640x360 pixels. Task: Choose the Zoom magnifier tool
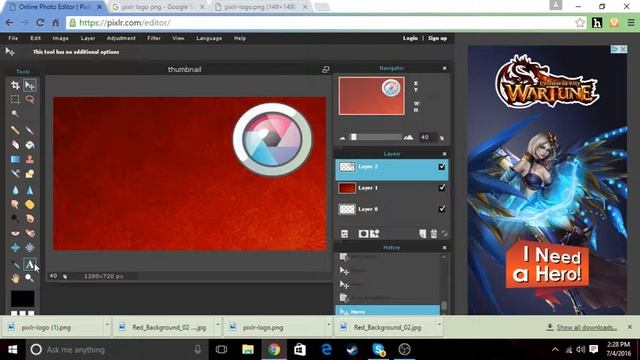(x=29, y=278)
